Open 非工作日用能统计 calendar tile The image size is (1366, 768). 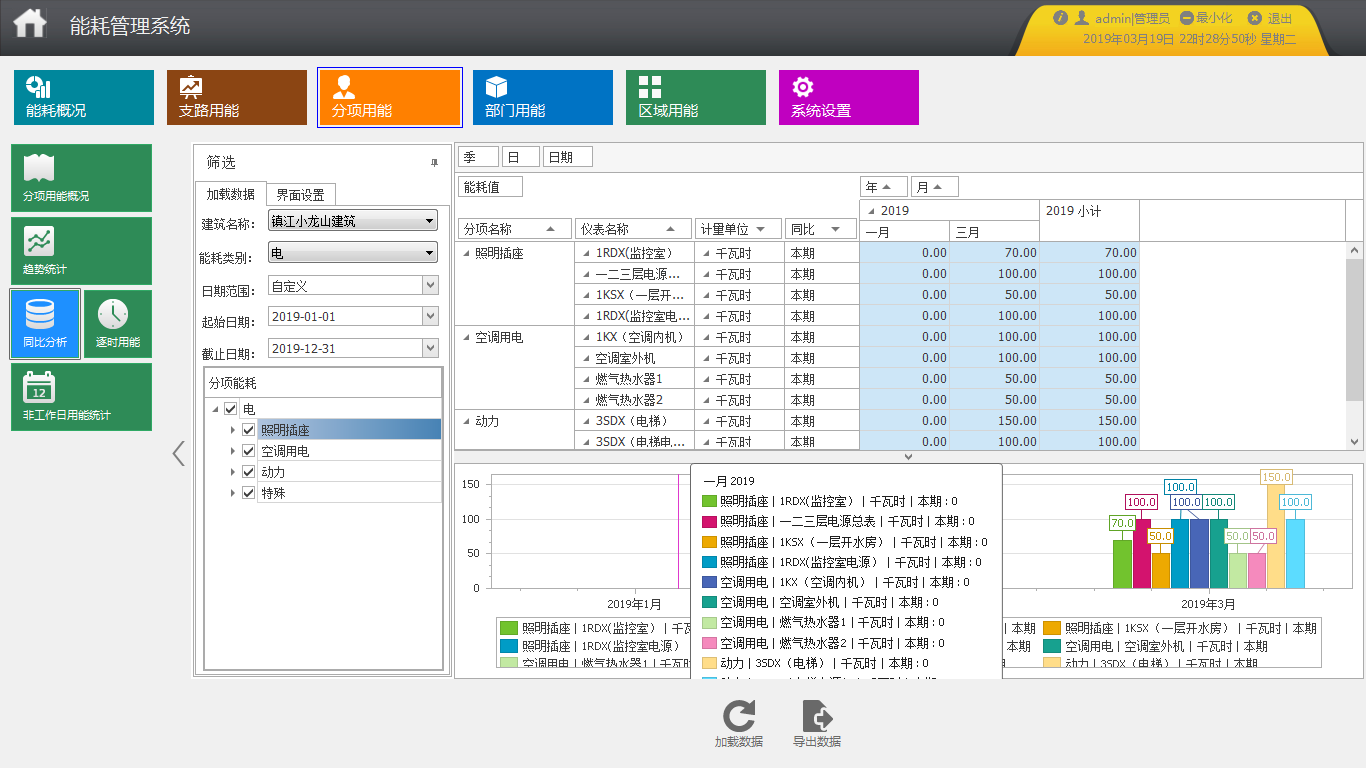coord(81,397)
